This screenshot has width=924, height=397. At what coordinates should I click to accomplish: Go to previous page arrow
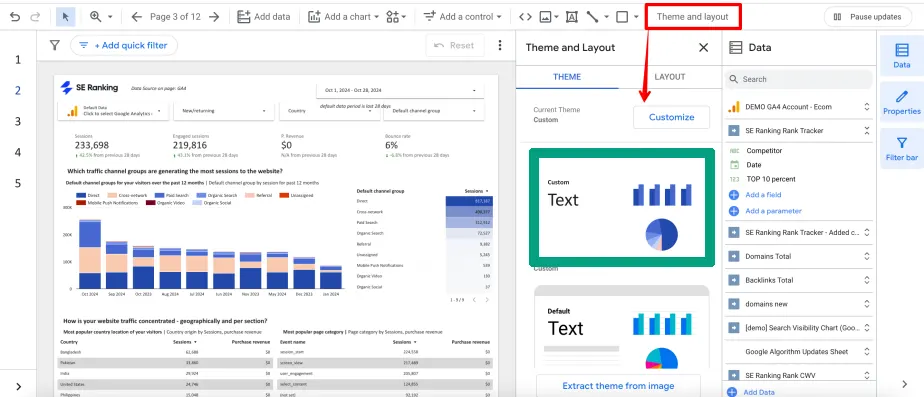click(137, 17)
